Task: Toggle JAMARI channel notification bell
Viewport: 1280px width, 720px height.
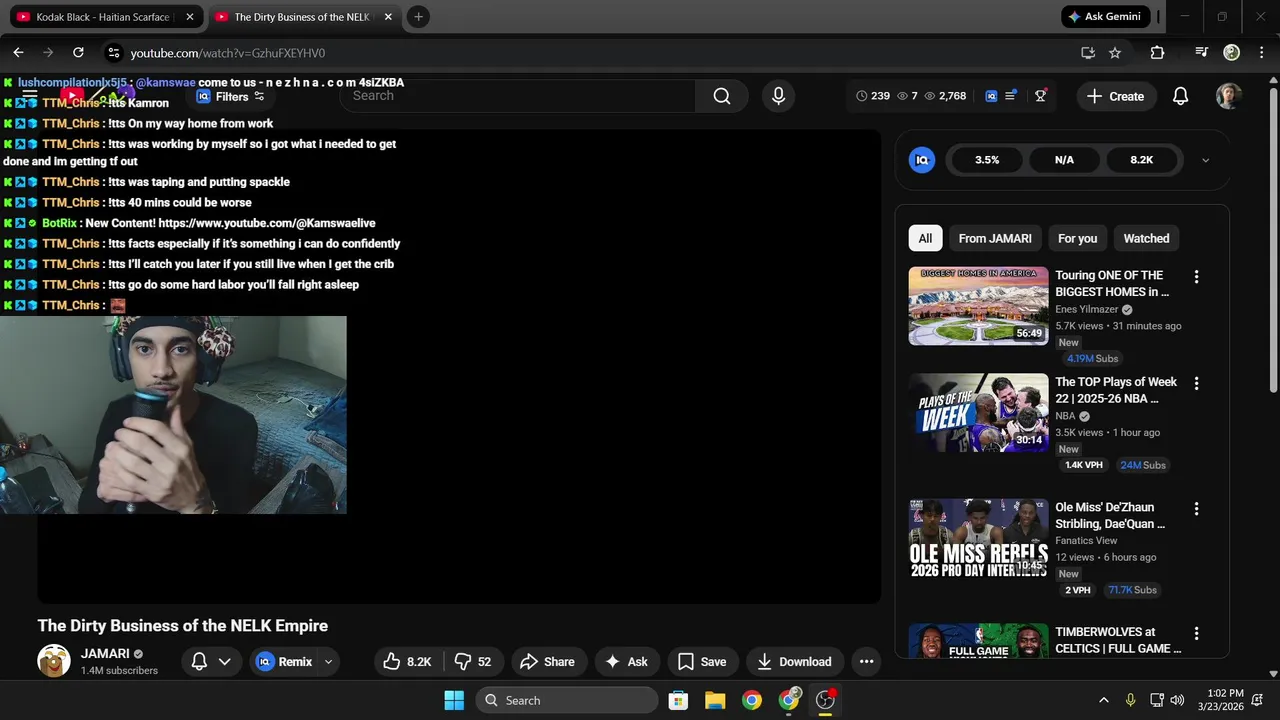Action: pyautogui.click(x=199, y=661)
